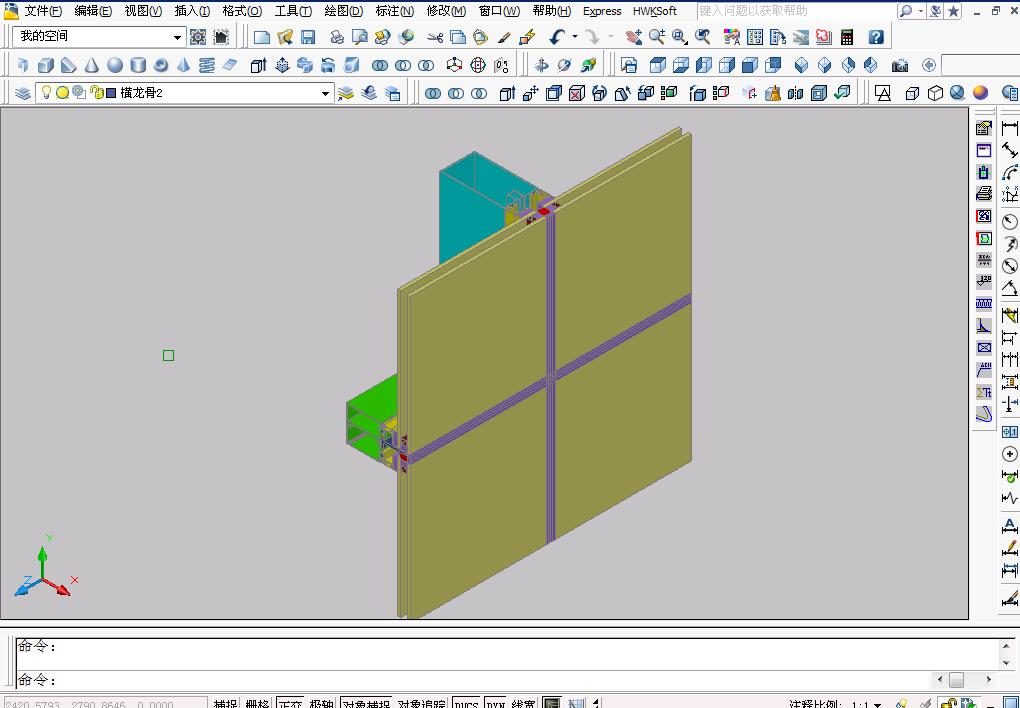This screenshot has height=708, width=1020.
Task: Click the Undo arrow icon
Action: coord(556,37)
